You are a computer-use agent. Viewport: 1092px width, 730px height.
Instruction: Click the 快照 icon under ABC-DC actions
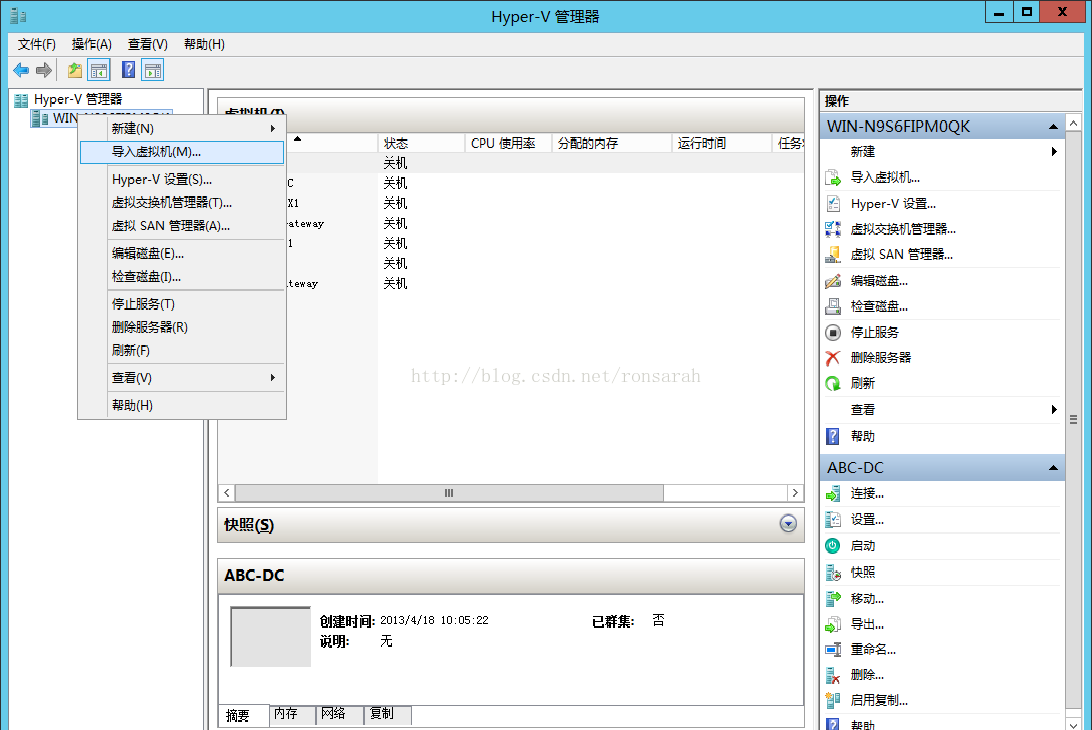[833, 572]
